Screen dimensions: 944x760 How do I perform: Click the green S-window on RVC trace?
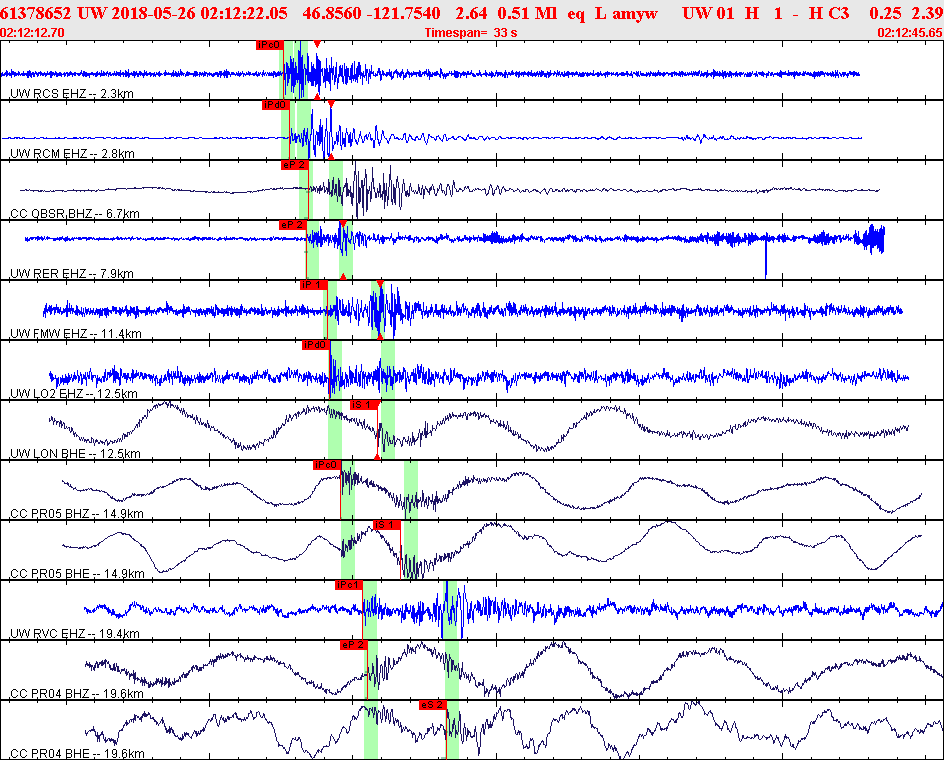click(x=451, y=609)
